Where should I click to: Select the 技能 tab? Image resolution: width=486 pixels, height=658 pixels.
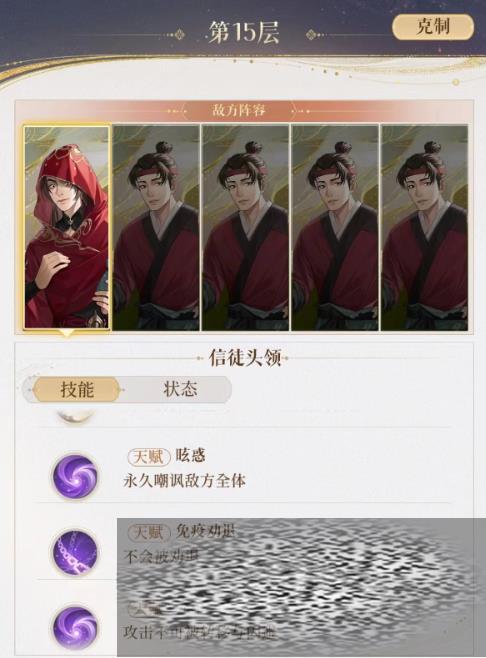tap(76, 389)
